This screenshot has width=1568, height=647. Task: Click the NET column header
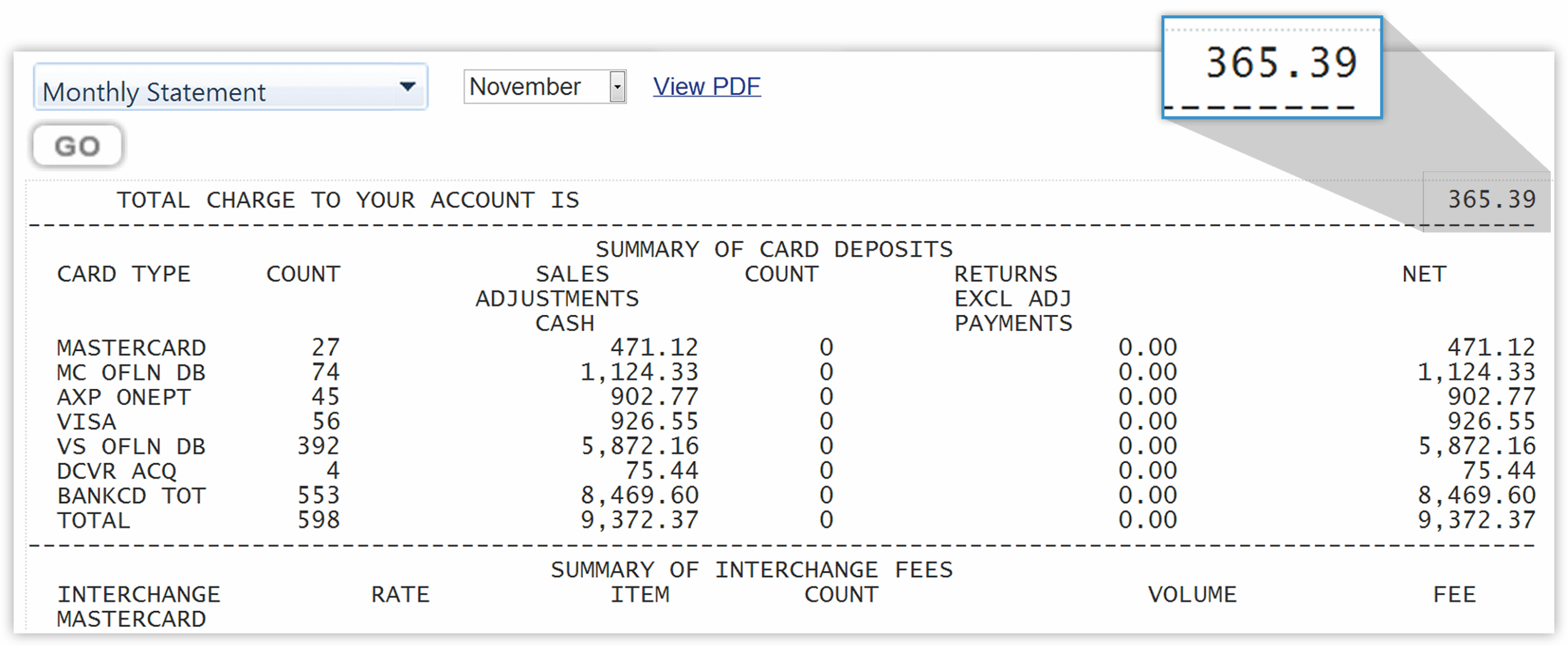(x=1424, y=274)
